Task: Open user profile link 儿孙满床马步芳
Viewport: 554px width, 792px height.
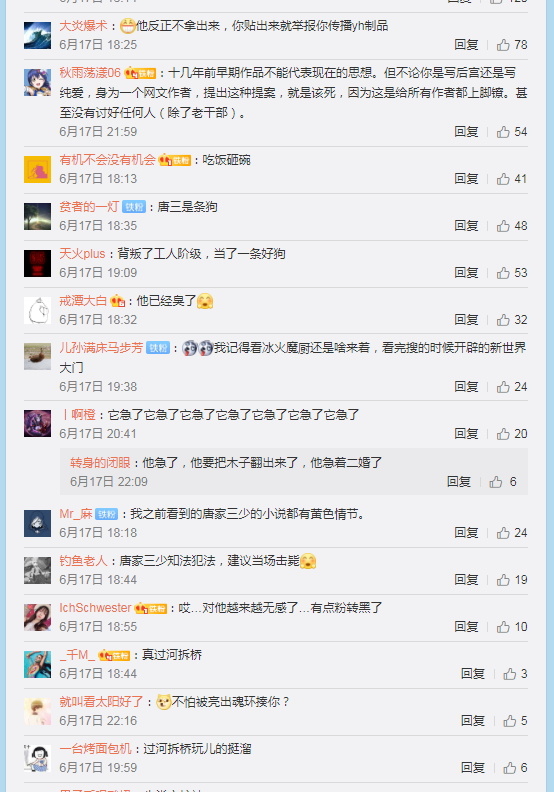Action: click(x=101, y=348)
